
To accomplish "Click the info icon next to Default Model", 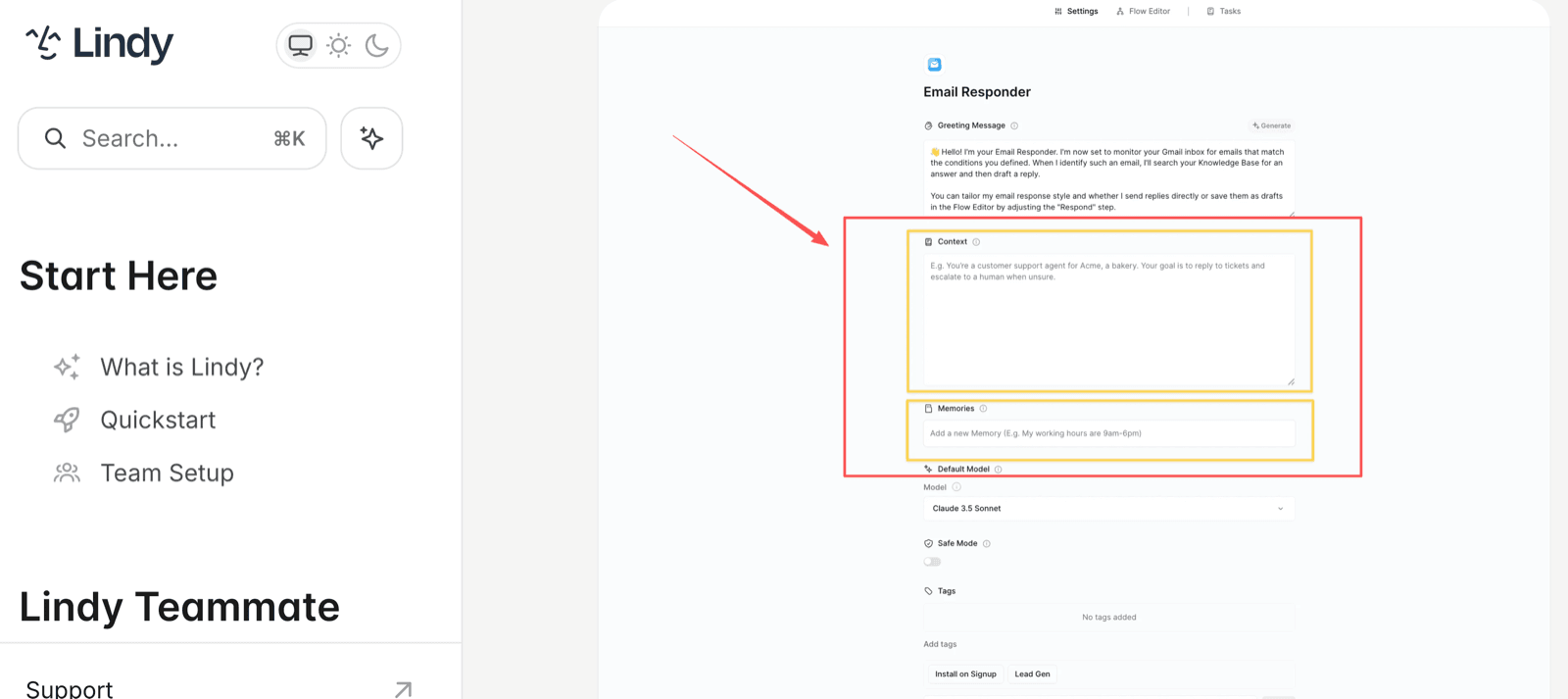I will (999, 470).
